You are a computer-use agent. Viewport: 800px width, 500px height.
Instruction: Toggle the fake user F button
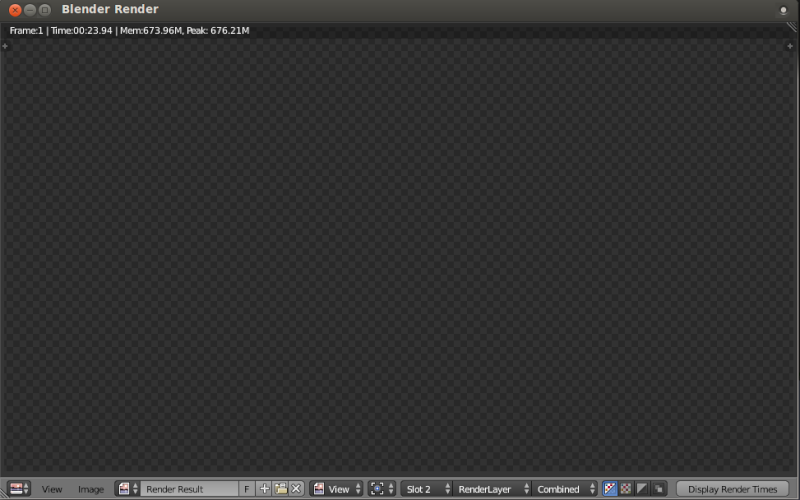246,489
